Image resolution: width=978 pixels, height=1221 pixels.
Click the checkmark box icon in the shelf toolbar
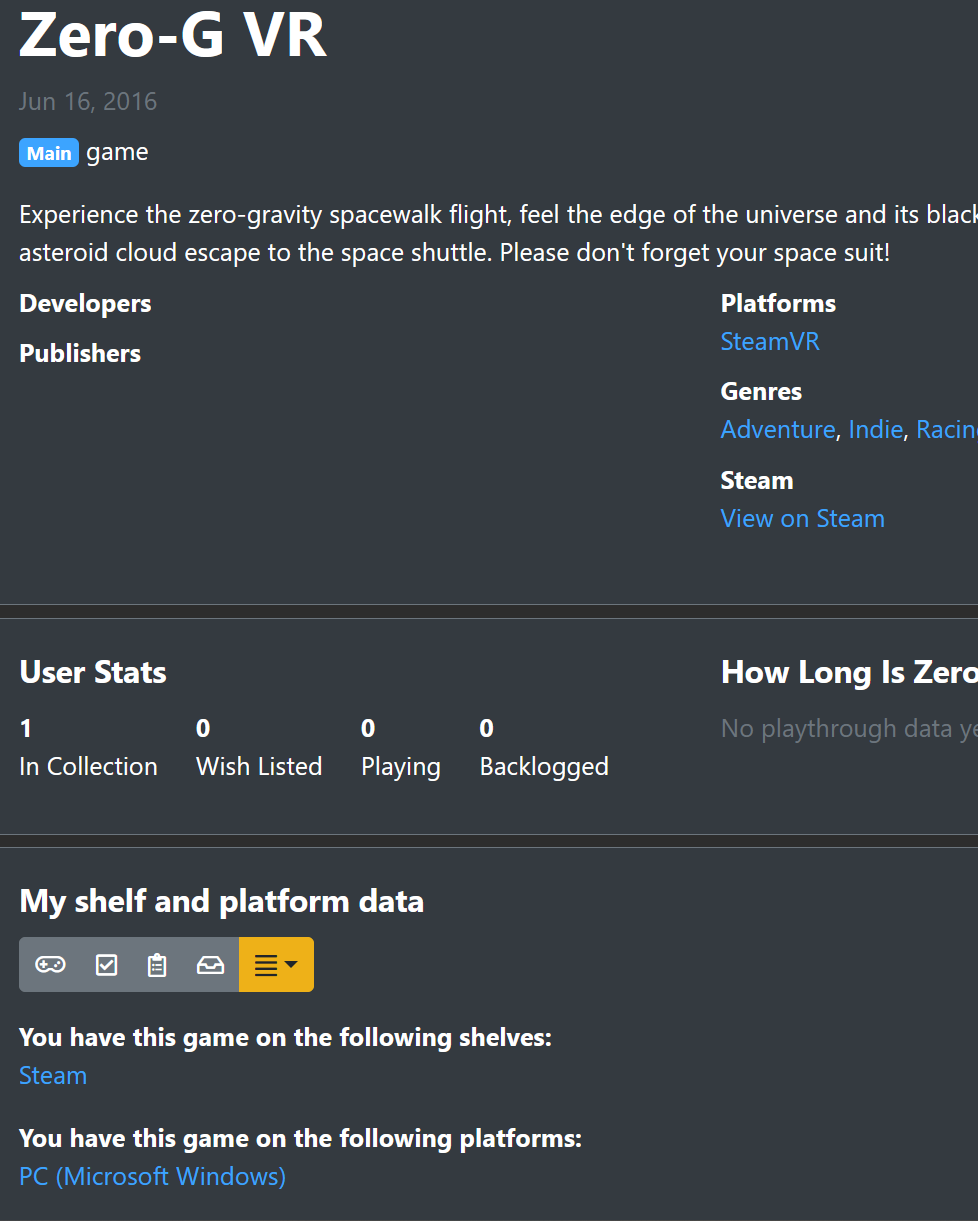tap(106, 965)
